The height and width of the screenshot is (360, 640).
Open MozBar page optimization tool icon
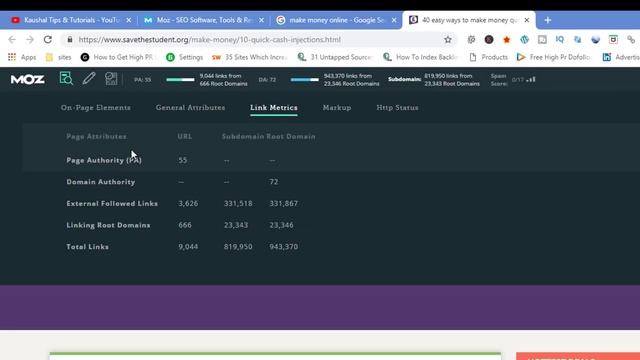(x=111, y=78)
